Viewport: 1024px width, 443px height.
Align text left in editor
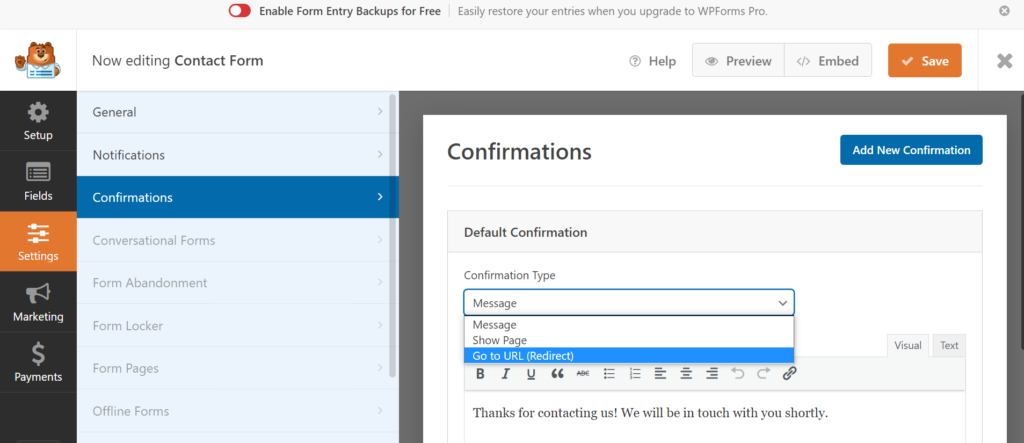coord(660,374)
